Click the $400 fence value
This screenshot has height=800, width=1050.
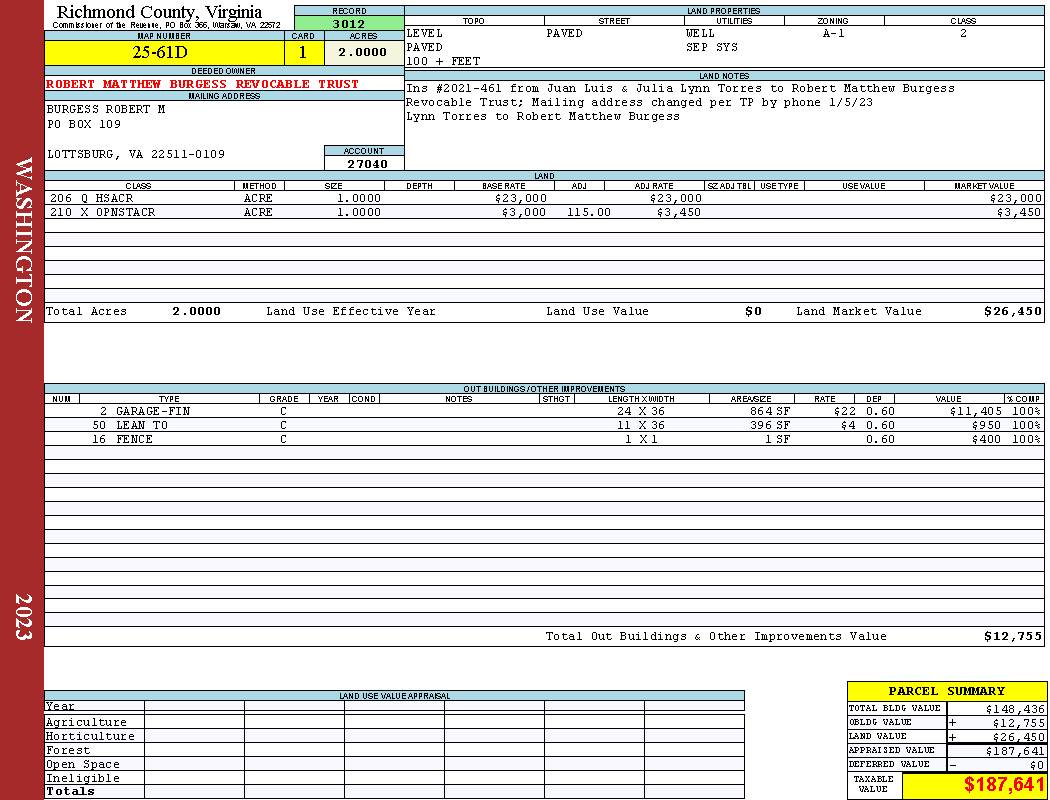click(986, 439)
